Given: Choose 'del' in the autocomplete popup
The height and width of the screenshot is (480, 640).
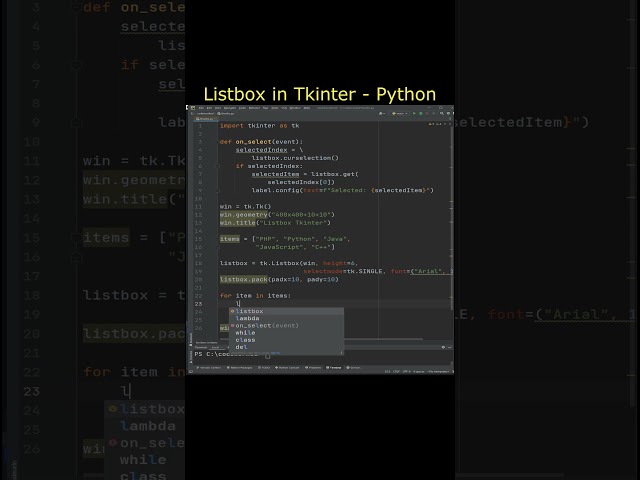Looking at the screenshot, I should [x=287, y=347].
